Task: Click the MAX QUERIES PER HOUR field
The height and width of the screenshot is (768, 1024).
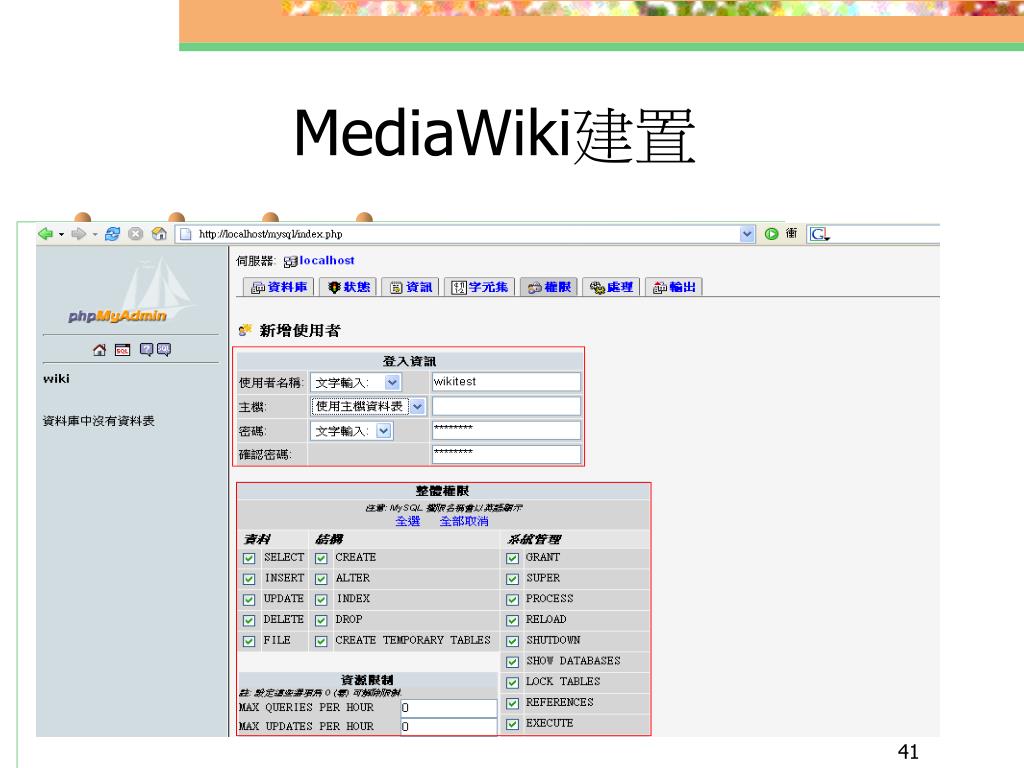Action: click(x=449, y=708)
